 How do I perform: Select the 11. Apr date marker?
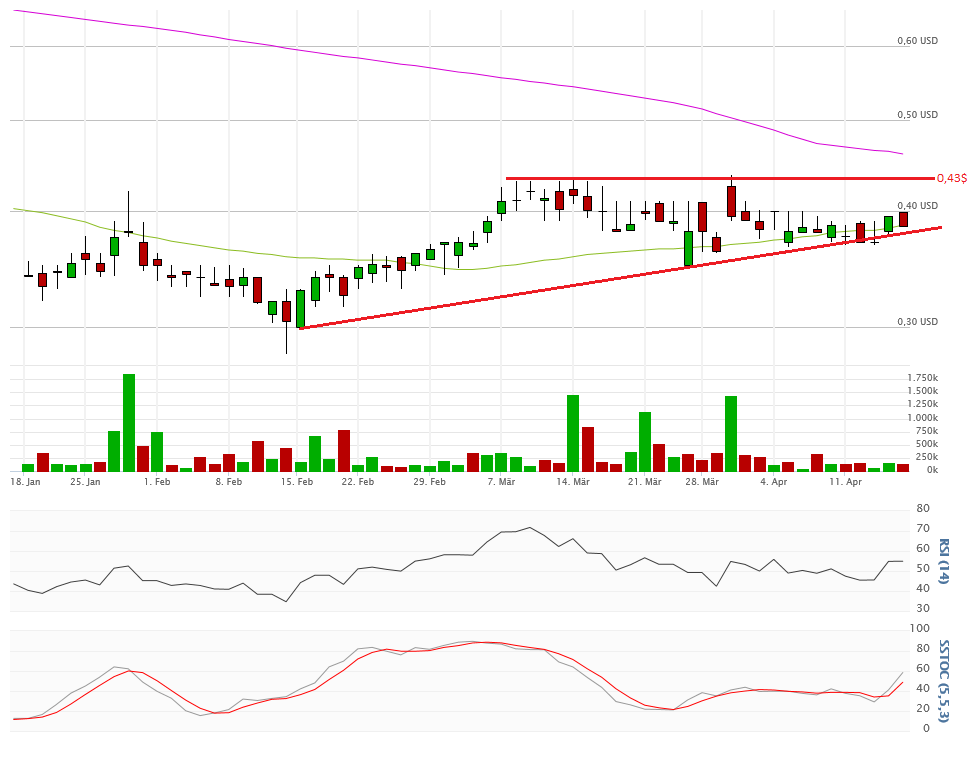pos(845,482)
